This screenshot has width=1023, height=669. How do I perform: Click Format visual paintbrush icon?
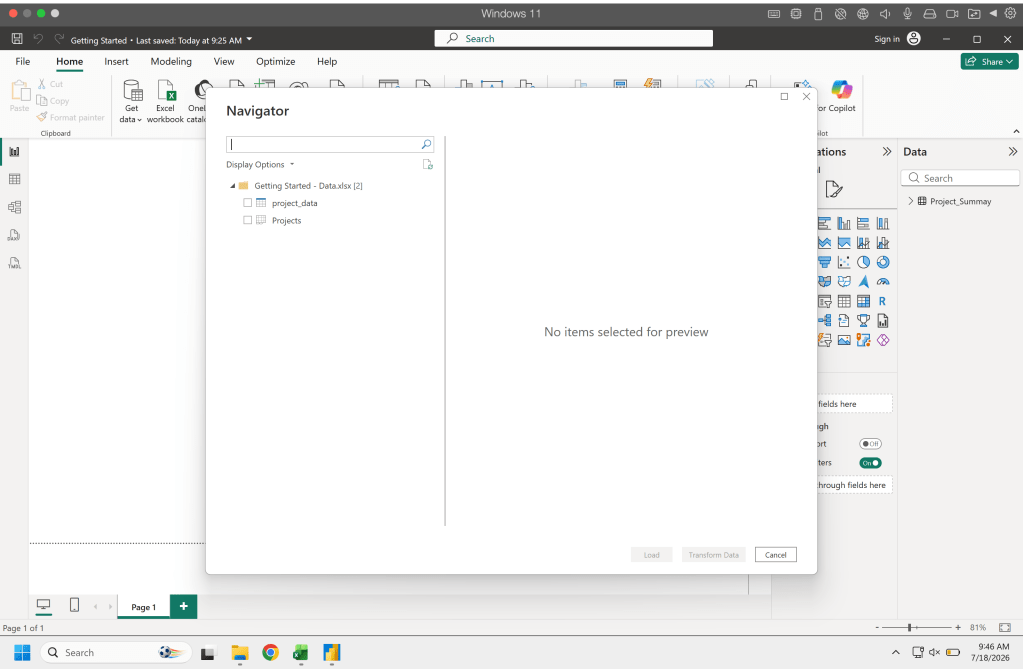[x=834, y=189]
